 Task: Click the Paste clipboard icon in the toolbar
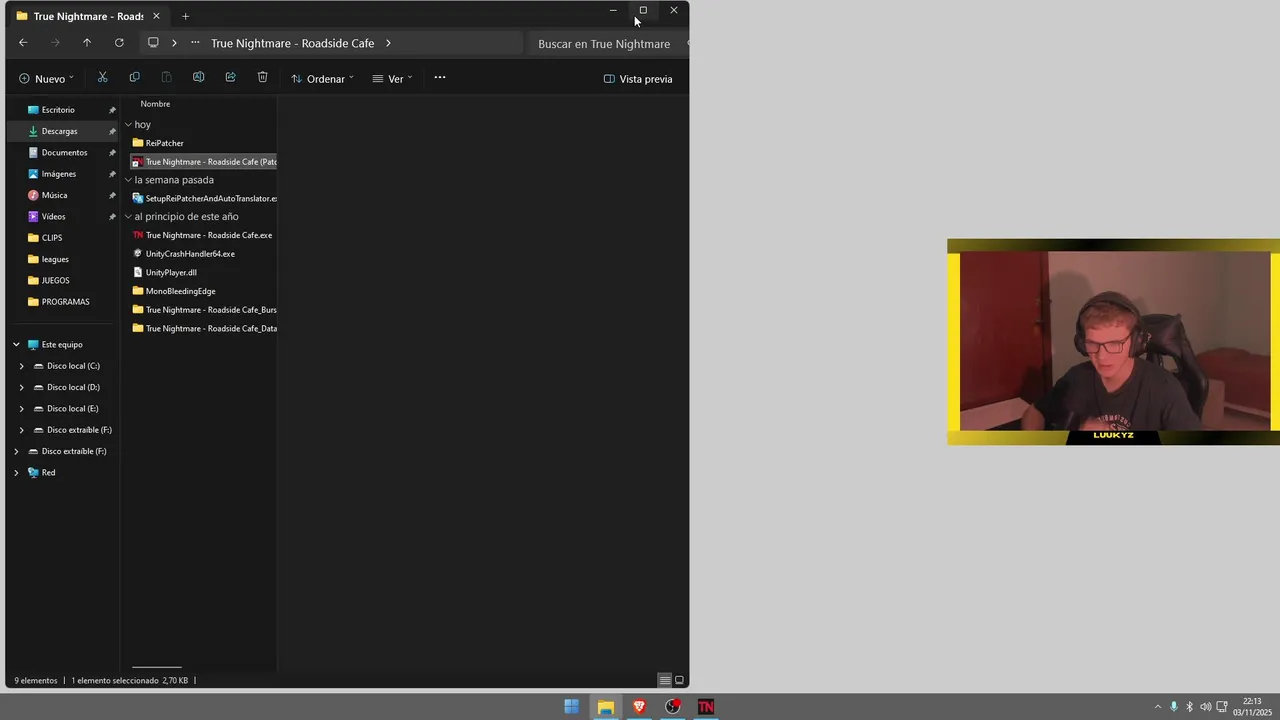(166, 78)
